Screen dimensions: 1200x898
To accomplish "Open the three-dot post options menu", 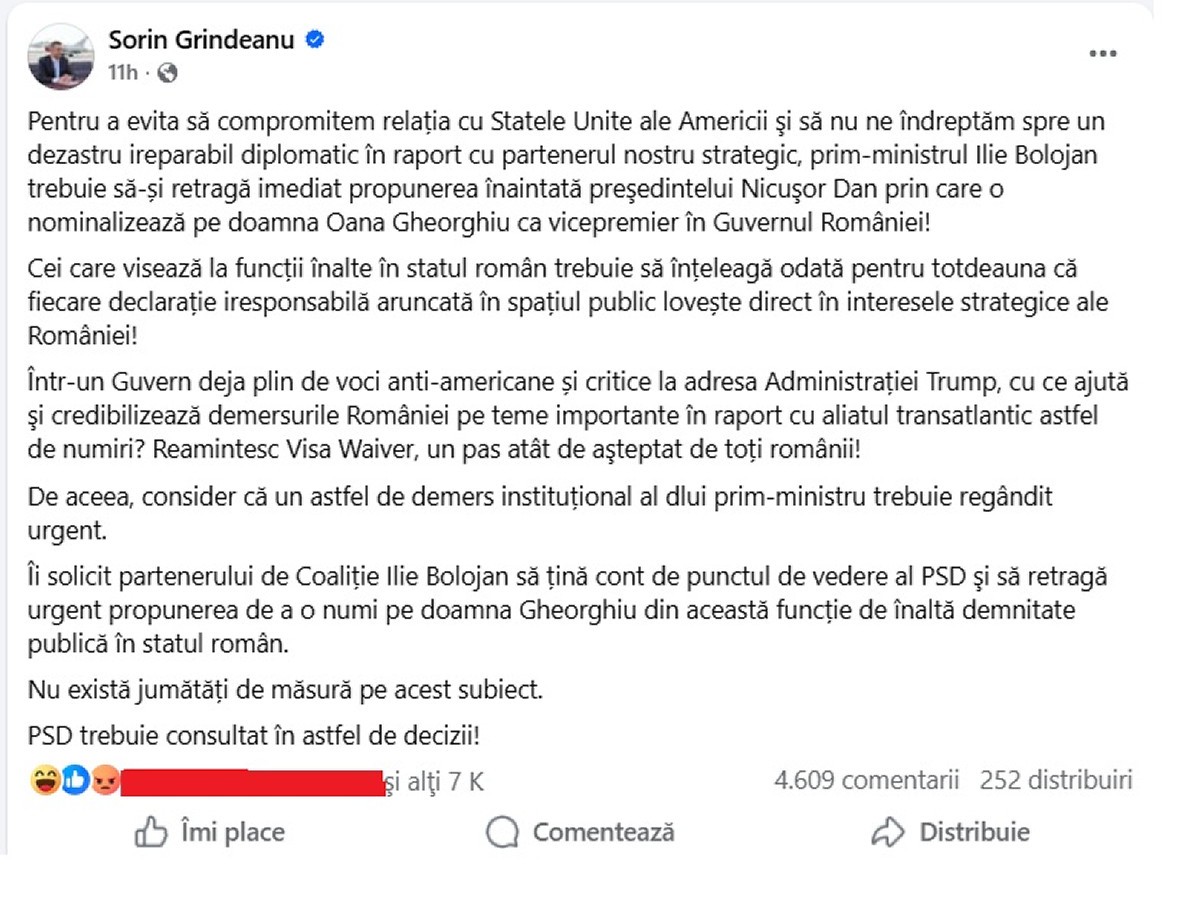I will click(1102, 54).
